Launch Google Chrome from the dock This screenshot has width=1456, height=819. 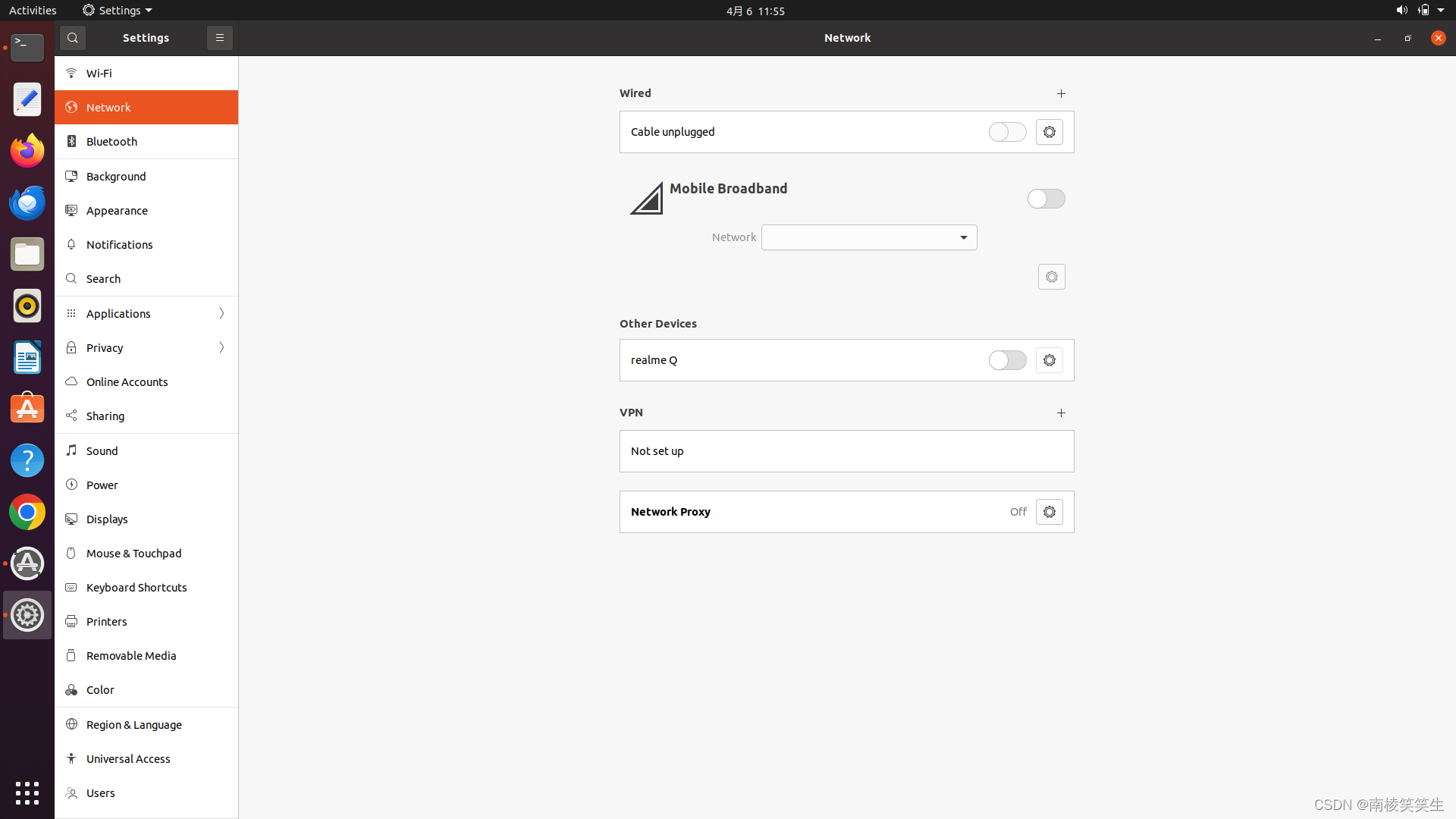click(x=27, y=513)
